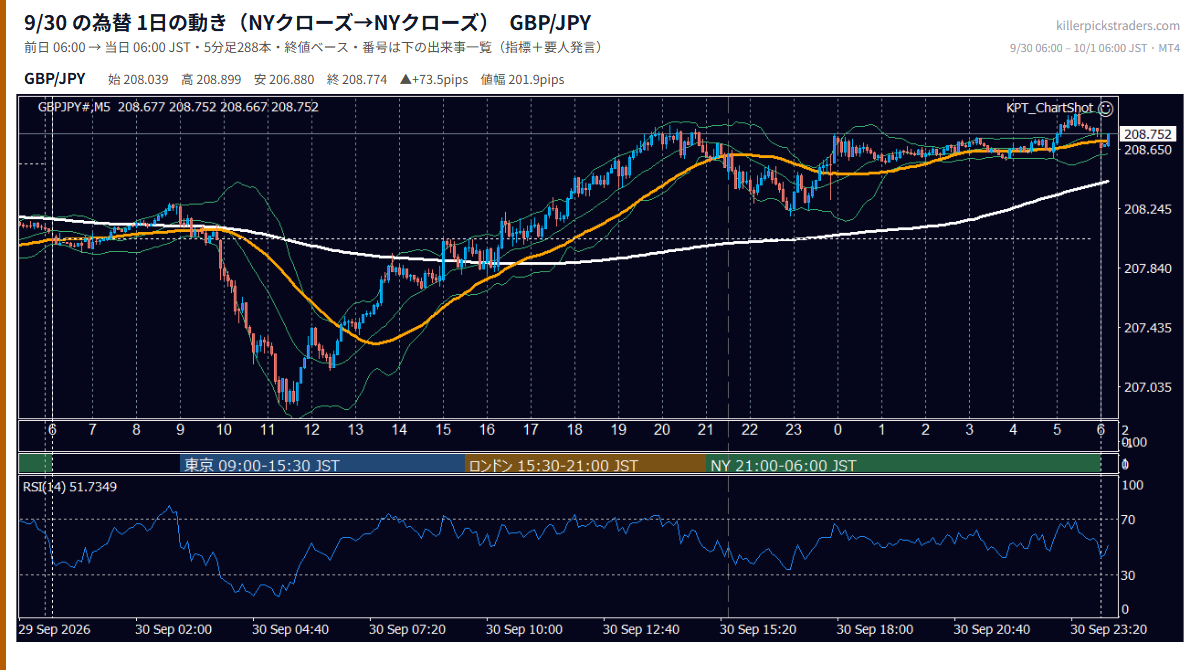The width and height of the screenshot is (1200, 670).
Task: Click the 30 Sep 04:40 time label
Action: point(291,630)
